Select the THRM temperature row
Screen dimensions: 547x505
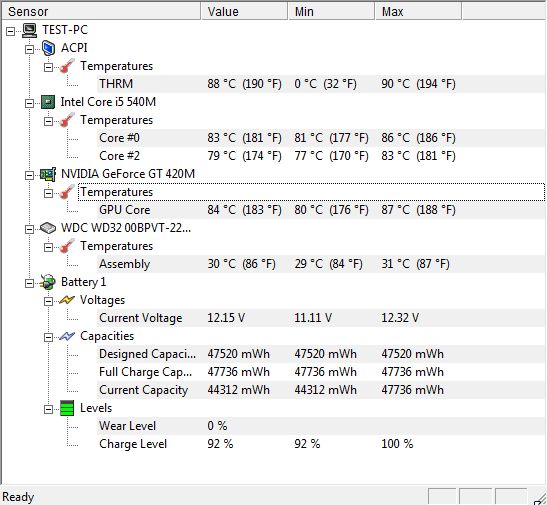(x=321, y=84)
